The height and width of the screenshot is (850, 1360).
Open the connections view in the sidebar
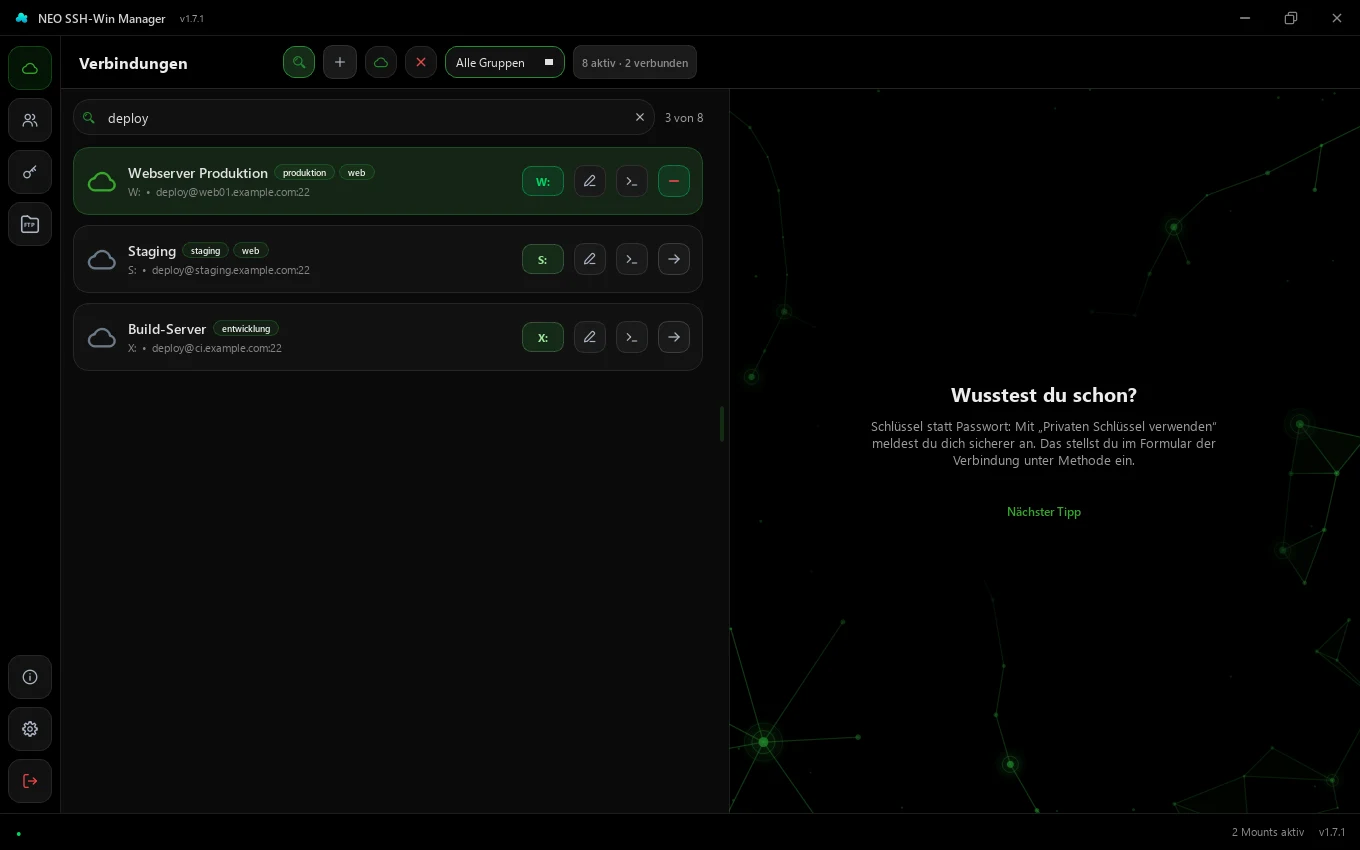point(30,68)
